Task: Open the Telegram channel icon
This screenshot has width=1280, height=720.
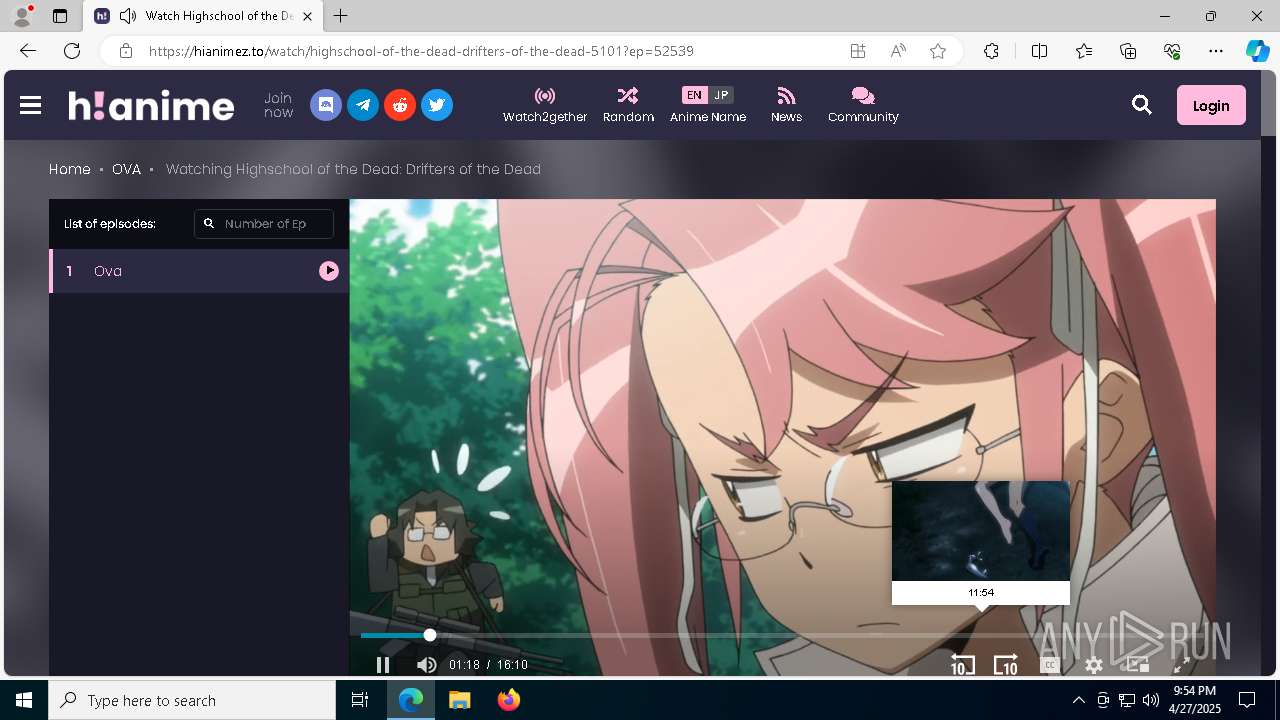Action: point(363,105)
